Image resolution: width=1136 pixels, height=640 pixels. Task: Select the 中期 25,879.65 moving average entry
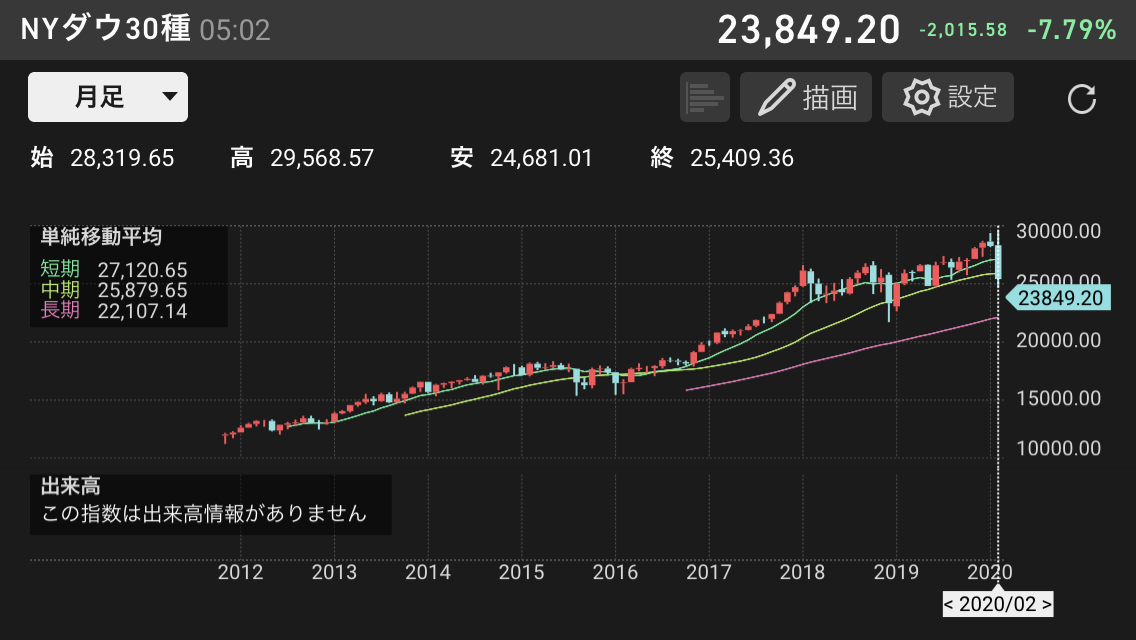pos(114,290)
